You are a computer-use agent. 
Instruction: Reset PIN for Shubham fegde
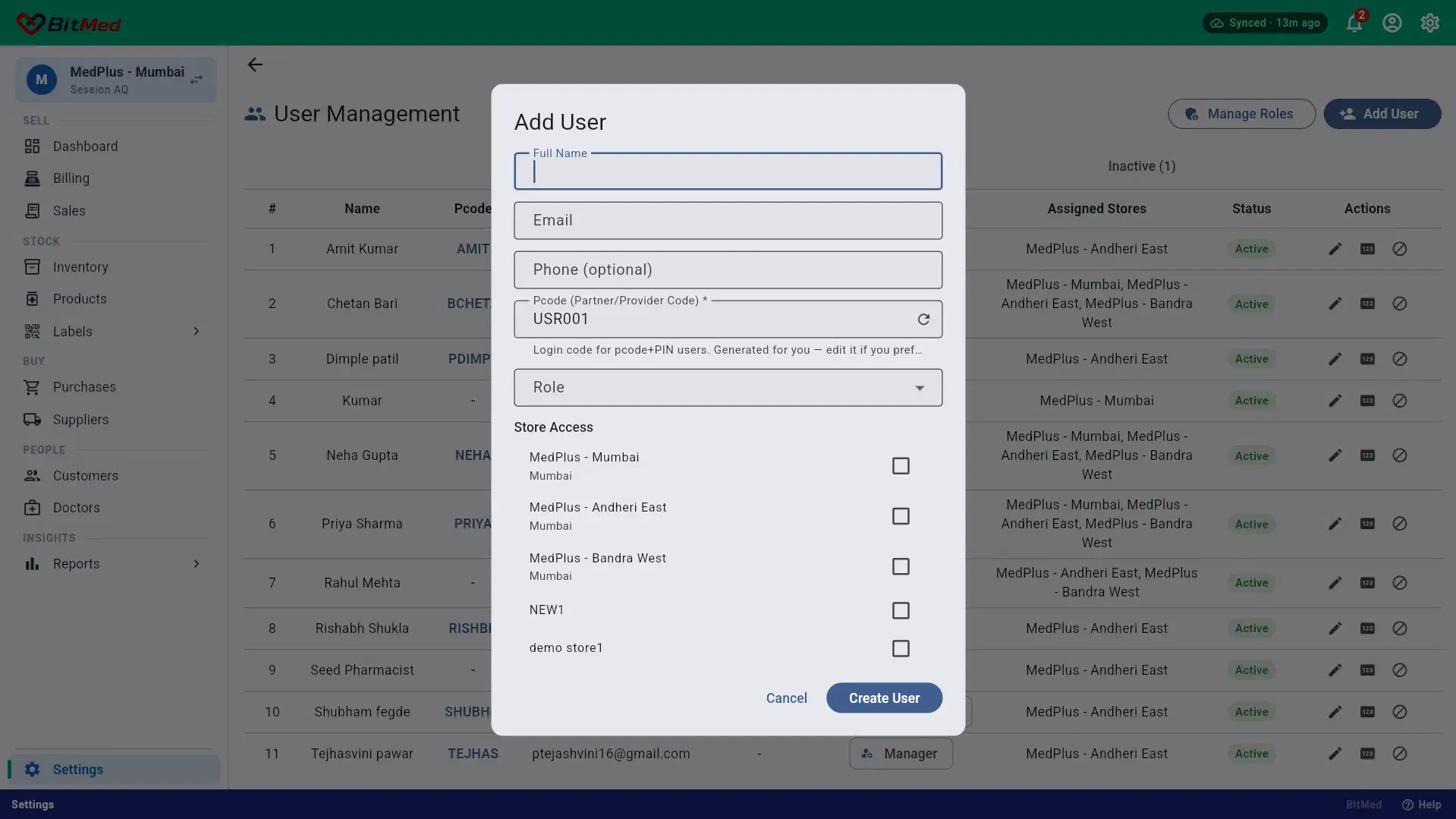[1367, 712]
